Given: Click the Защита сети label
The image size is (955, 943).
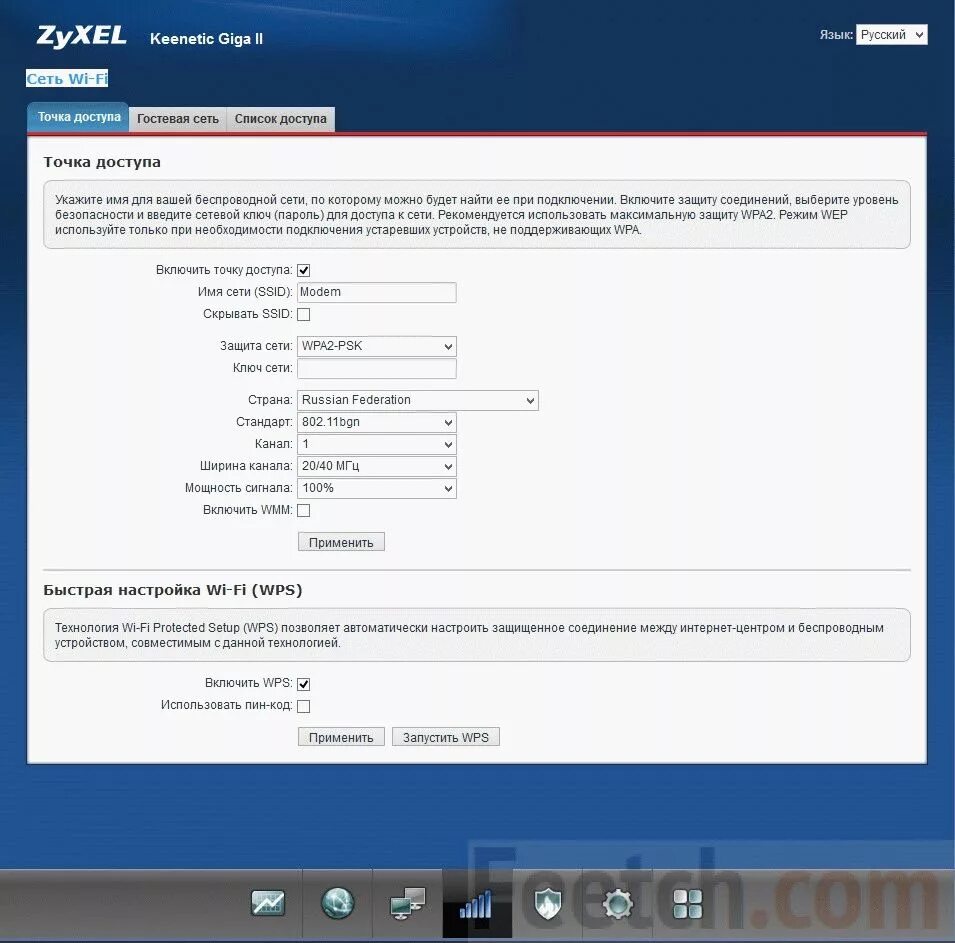Looking at the screenshot, I should 256,346.
